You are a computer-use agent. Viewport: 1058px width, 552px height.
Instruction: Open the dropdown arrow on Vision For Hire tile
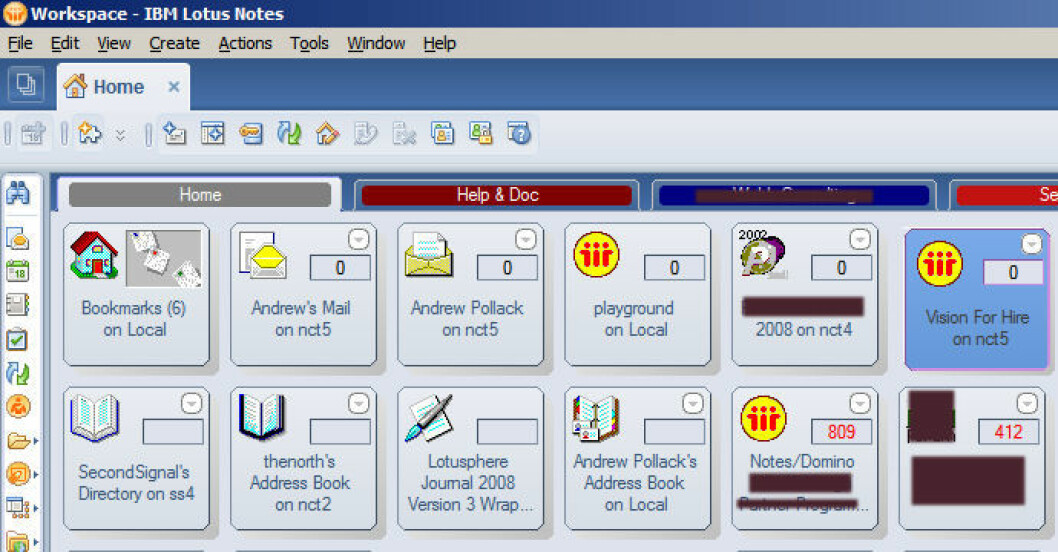[x=1032, y=244]
